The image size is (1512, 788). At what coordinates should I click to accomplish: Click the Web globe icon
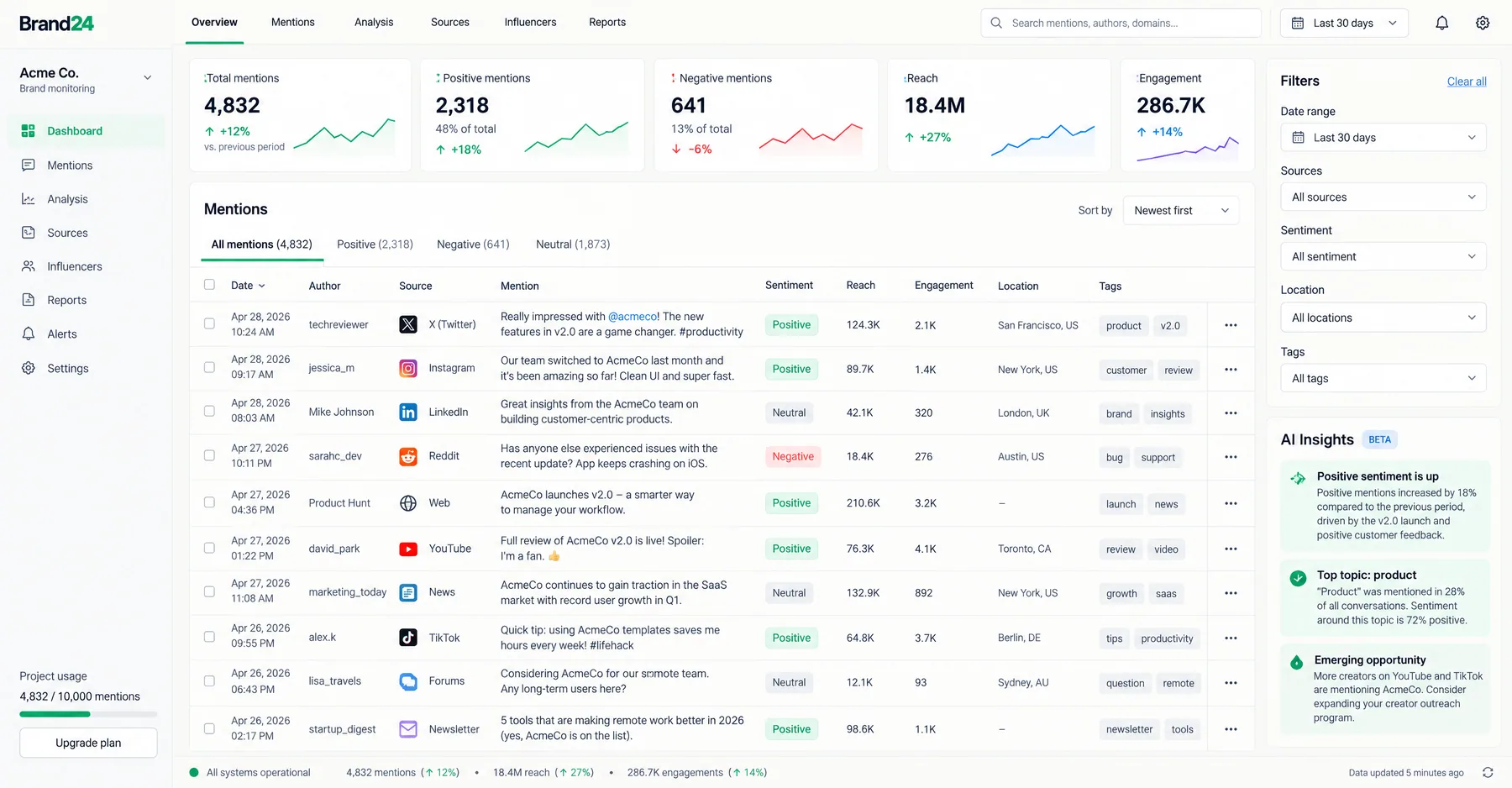click(x=408, y=503)
